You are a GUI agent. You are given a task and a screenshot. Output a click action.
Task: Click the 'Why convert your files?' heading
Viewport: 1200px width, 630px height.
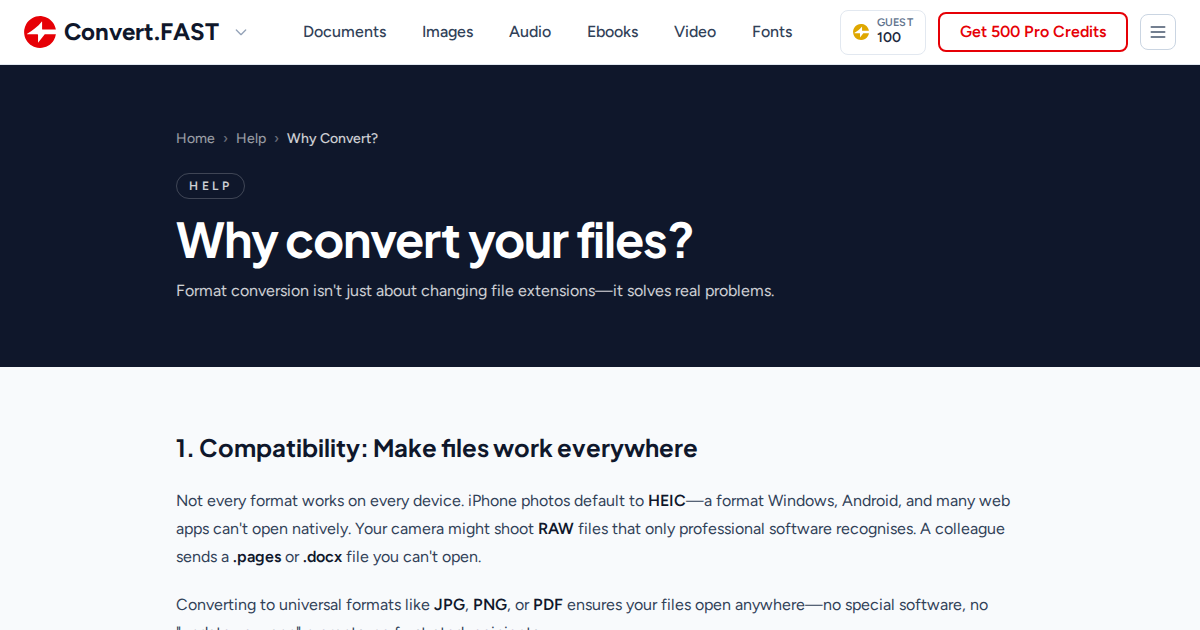[x=434, y=240]
